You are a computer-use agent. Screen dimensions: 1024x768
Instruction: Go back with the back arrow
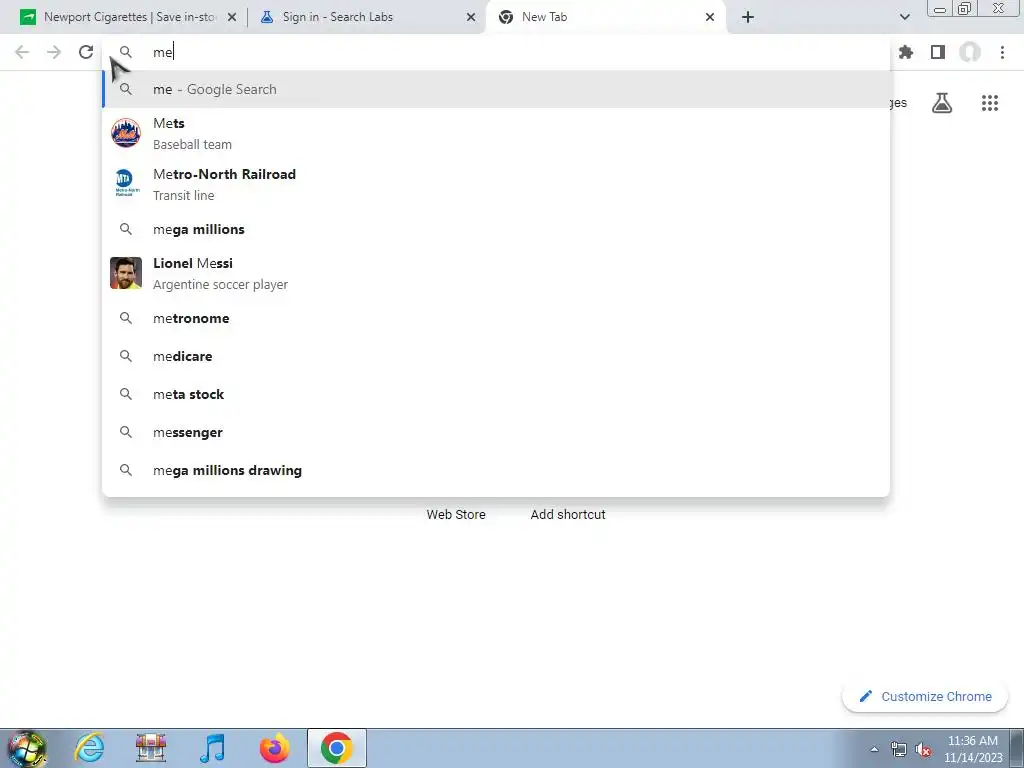click(22, 52)
